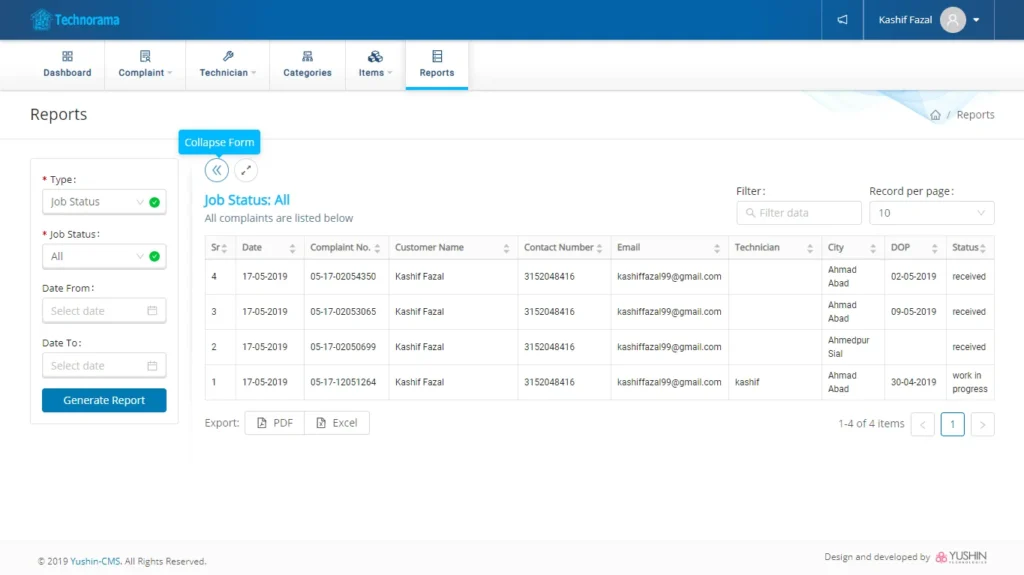Collapse the form with double-chevron icon
Image resolution: width=1024 pixels, height=575 pixels.
[x=217, y=170]
